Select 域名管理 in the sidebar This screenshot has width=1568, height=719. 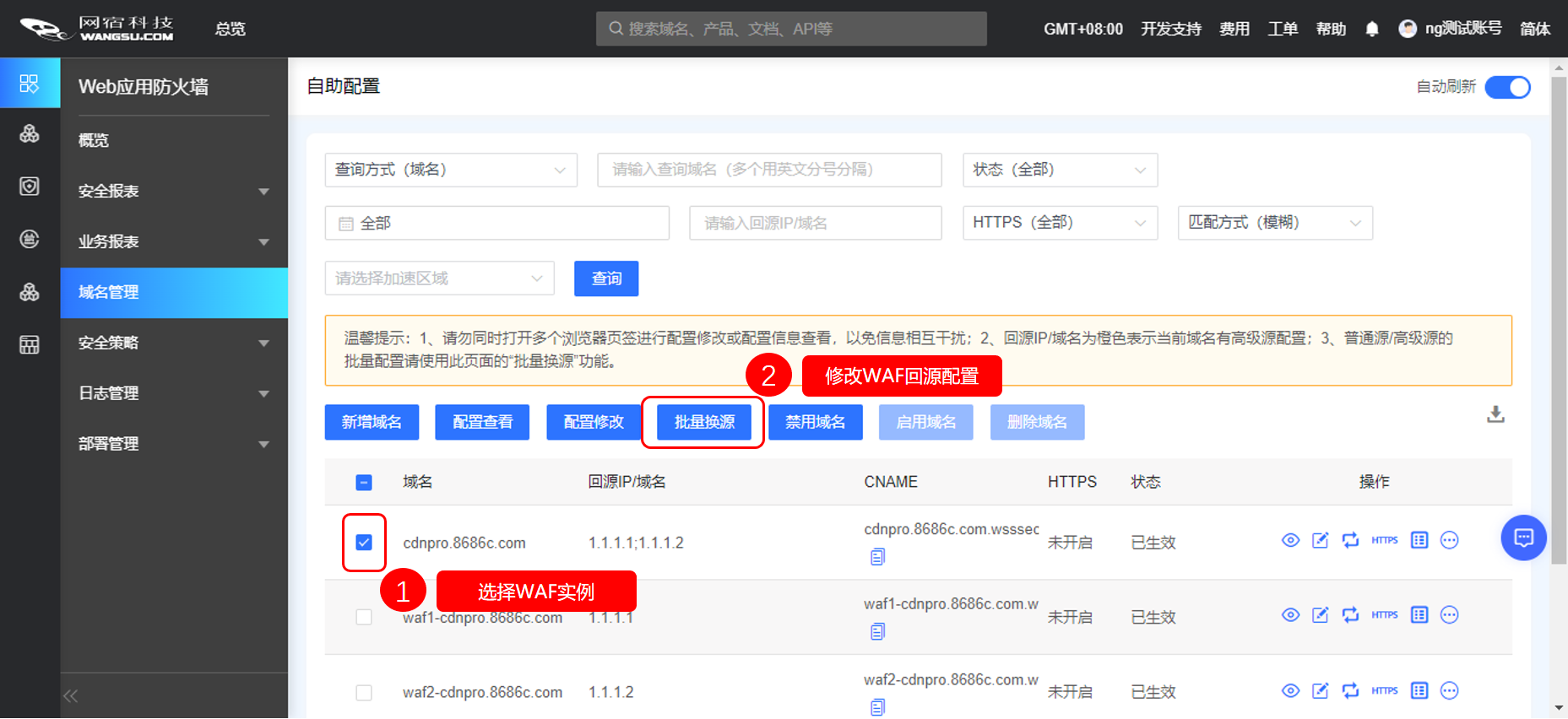(x=174, y=293)
